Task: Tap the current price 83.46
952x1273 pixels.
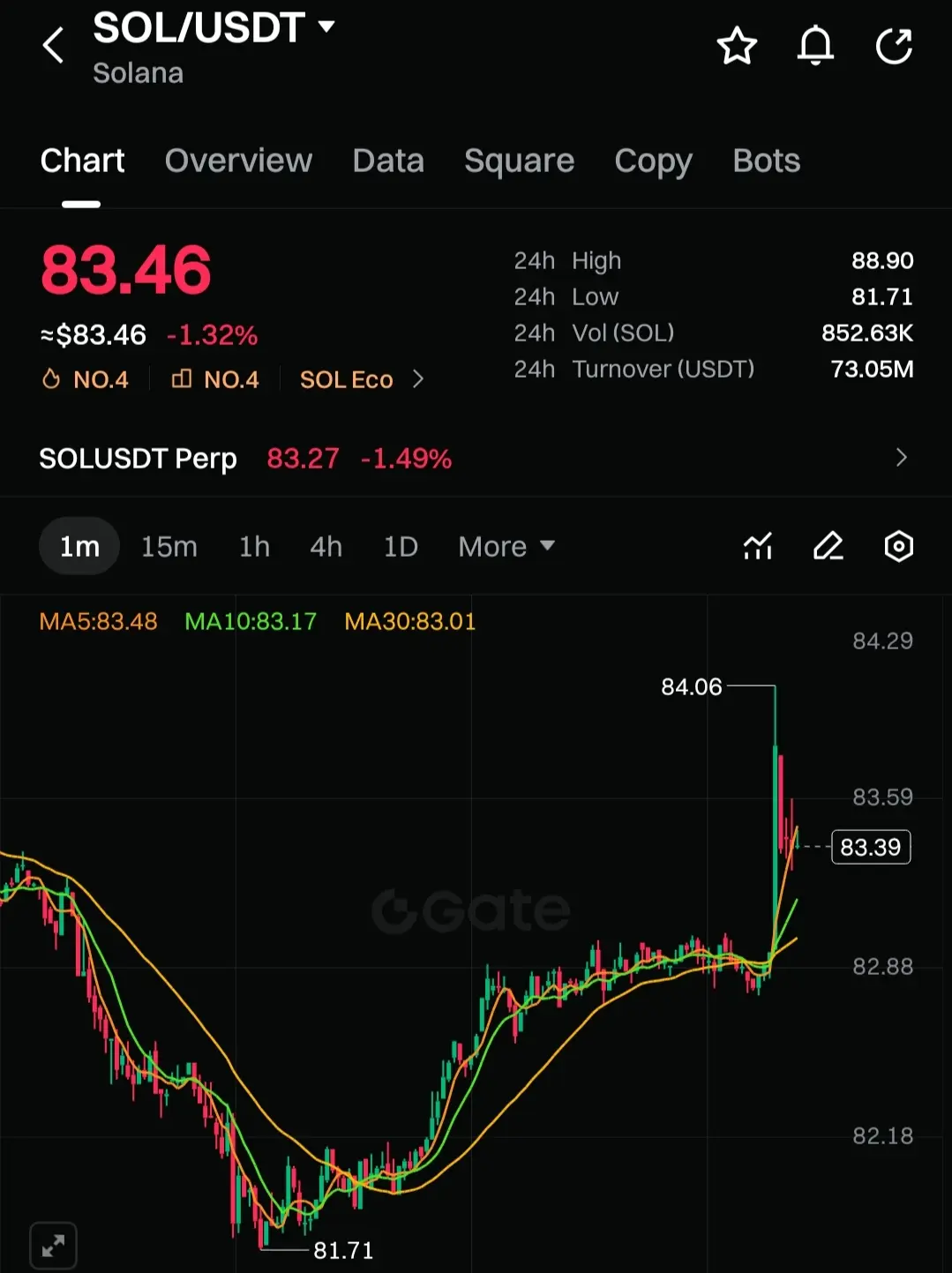Action: 126,270
